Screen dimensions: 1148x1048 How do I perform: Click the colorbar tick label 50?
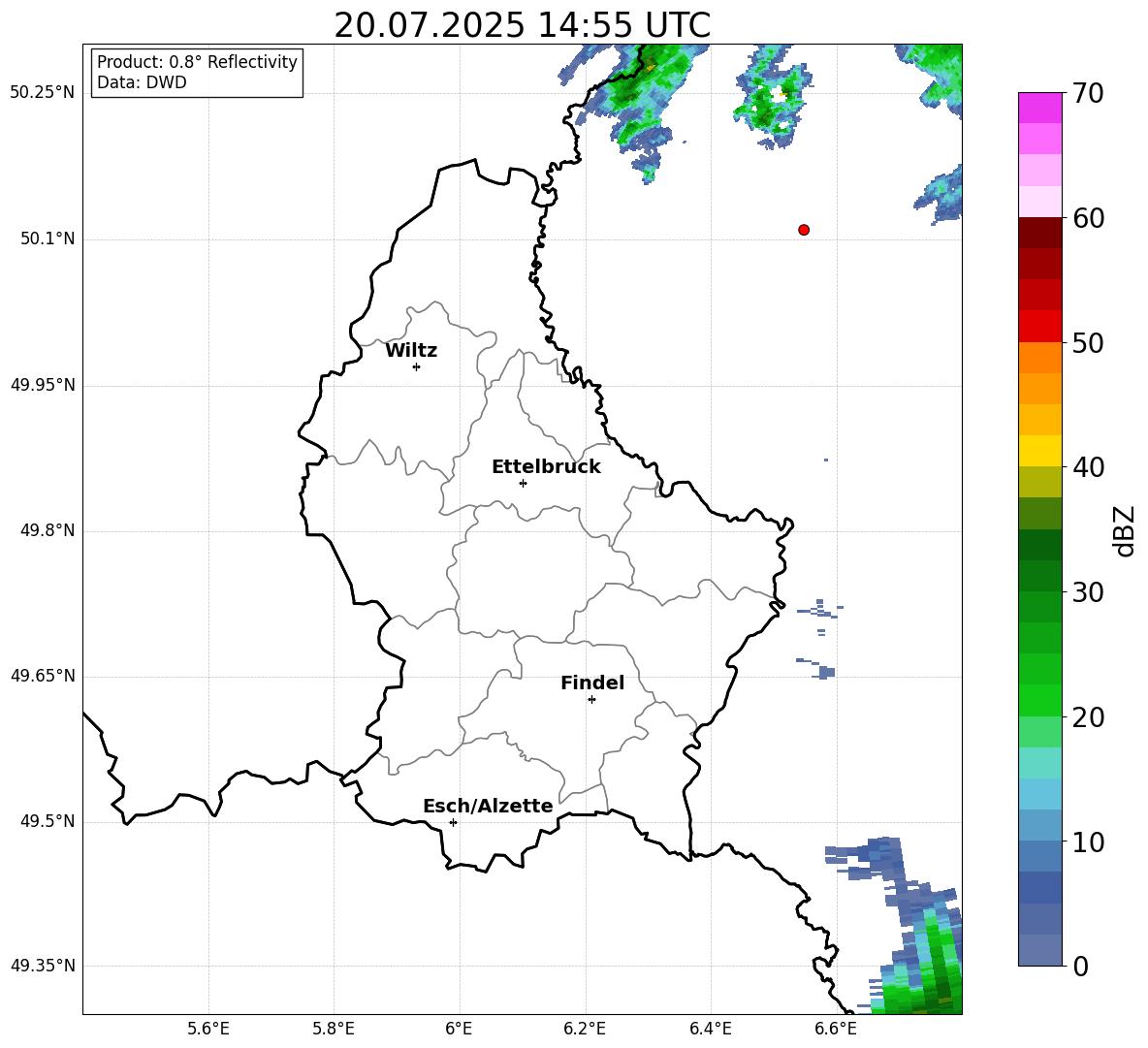[x=1088, y=342]
